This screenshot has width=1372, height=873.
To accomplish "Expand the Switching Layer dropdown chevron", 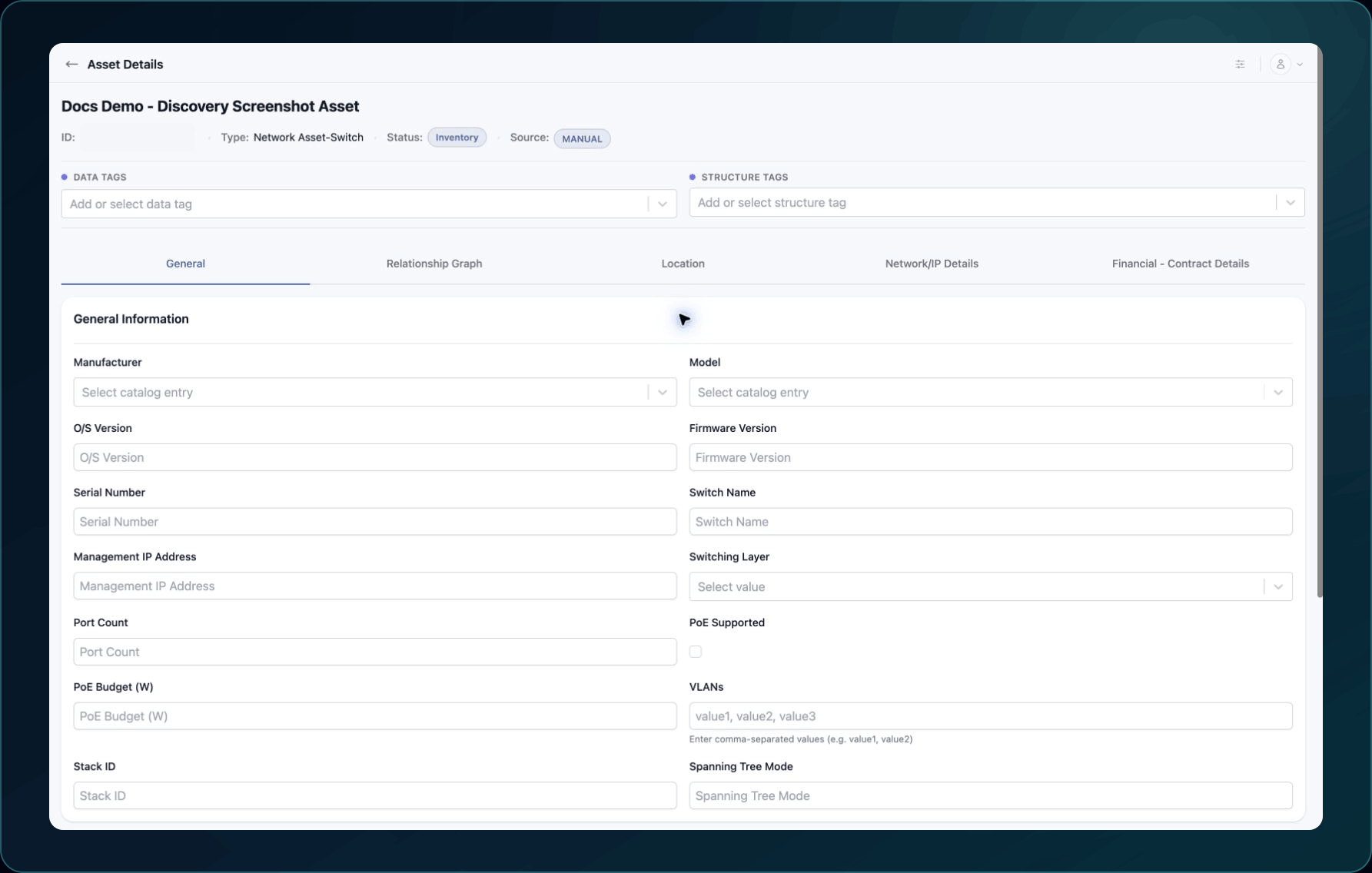I will pyautogui.click(x=1278, y=587).
